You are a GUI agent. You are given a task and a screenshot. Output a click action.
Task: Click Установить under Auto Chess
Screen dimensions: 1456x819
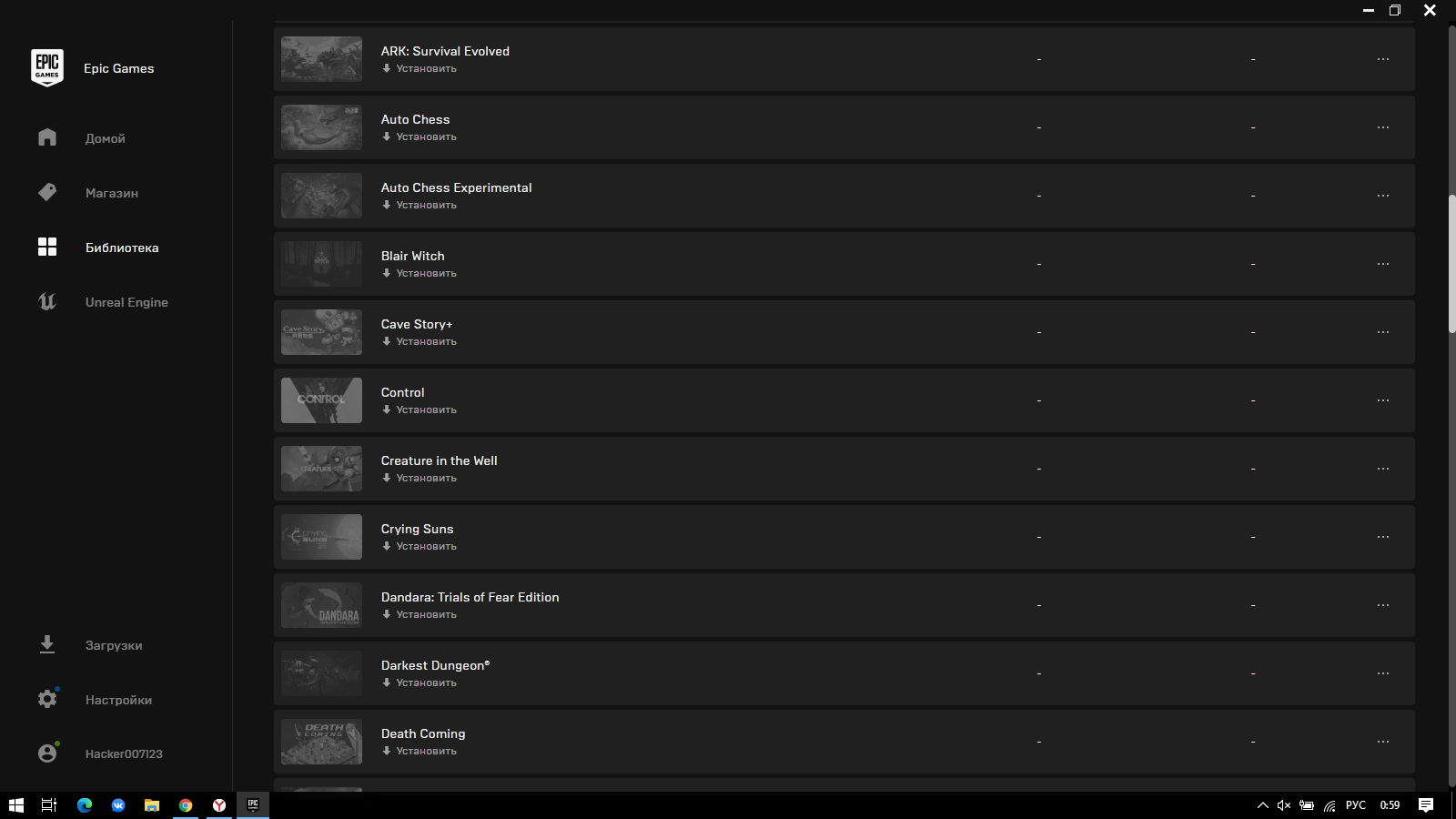pos(420,136)
